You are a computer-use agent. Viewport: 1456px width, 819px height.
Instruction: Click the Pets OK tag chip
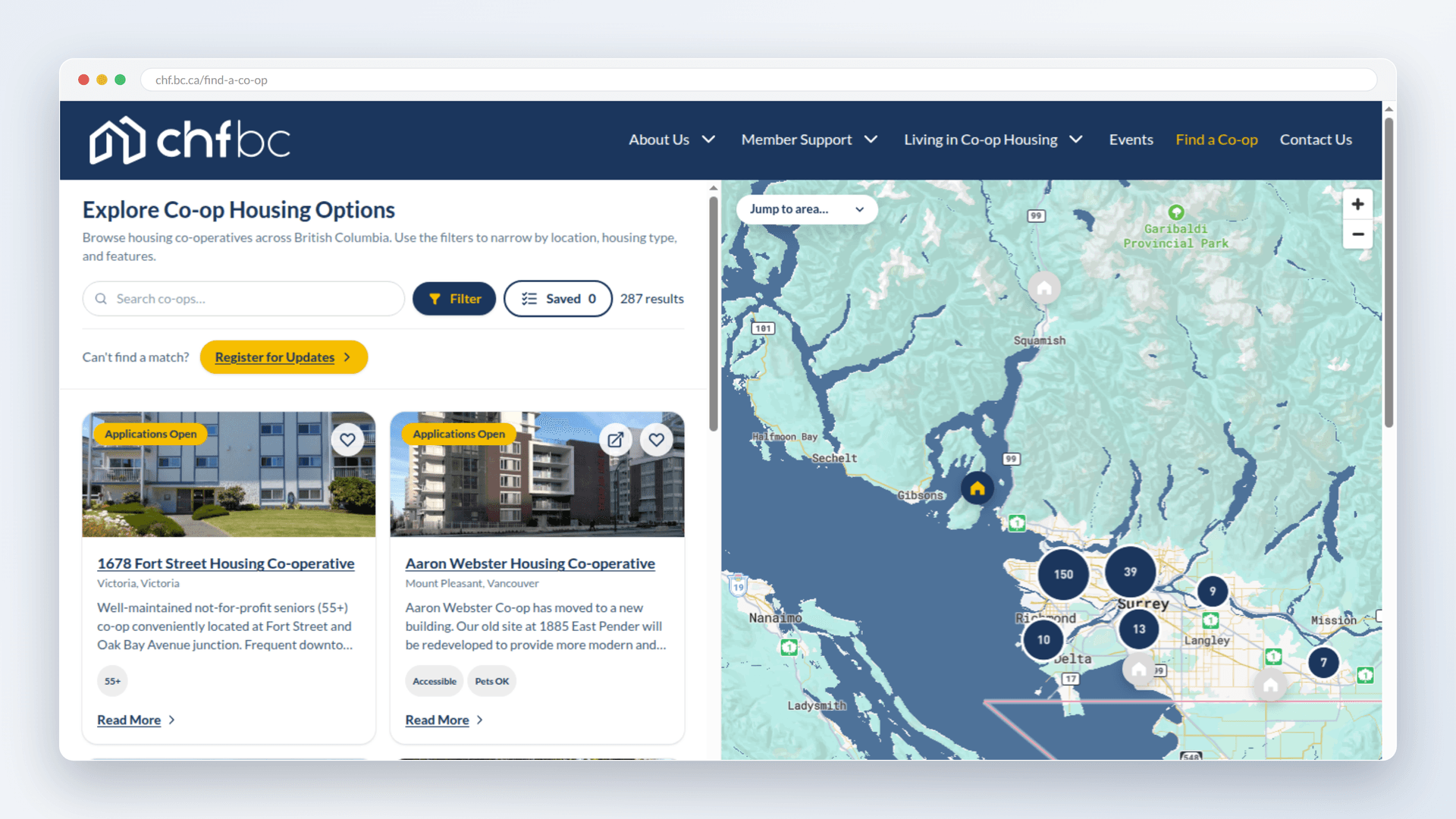coord(491,681)
